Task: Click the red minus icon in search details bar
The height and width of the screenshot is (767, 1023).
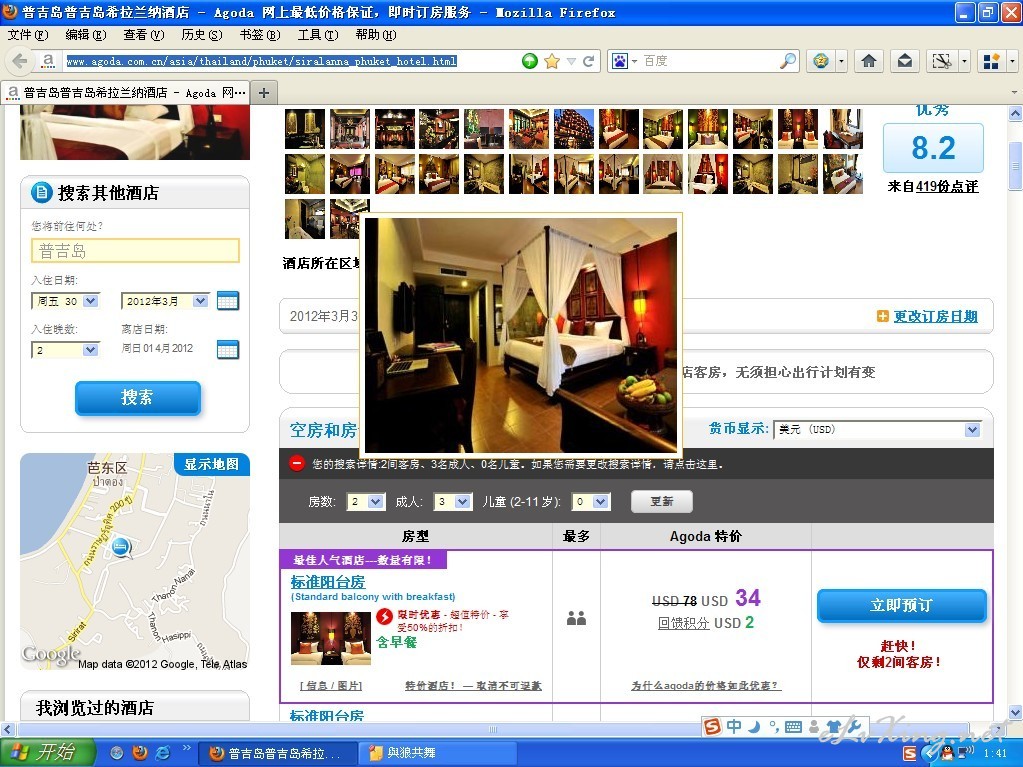Action: point(297,464)
